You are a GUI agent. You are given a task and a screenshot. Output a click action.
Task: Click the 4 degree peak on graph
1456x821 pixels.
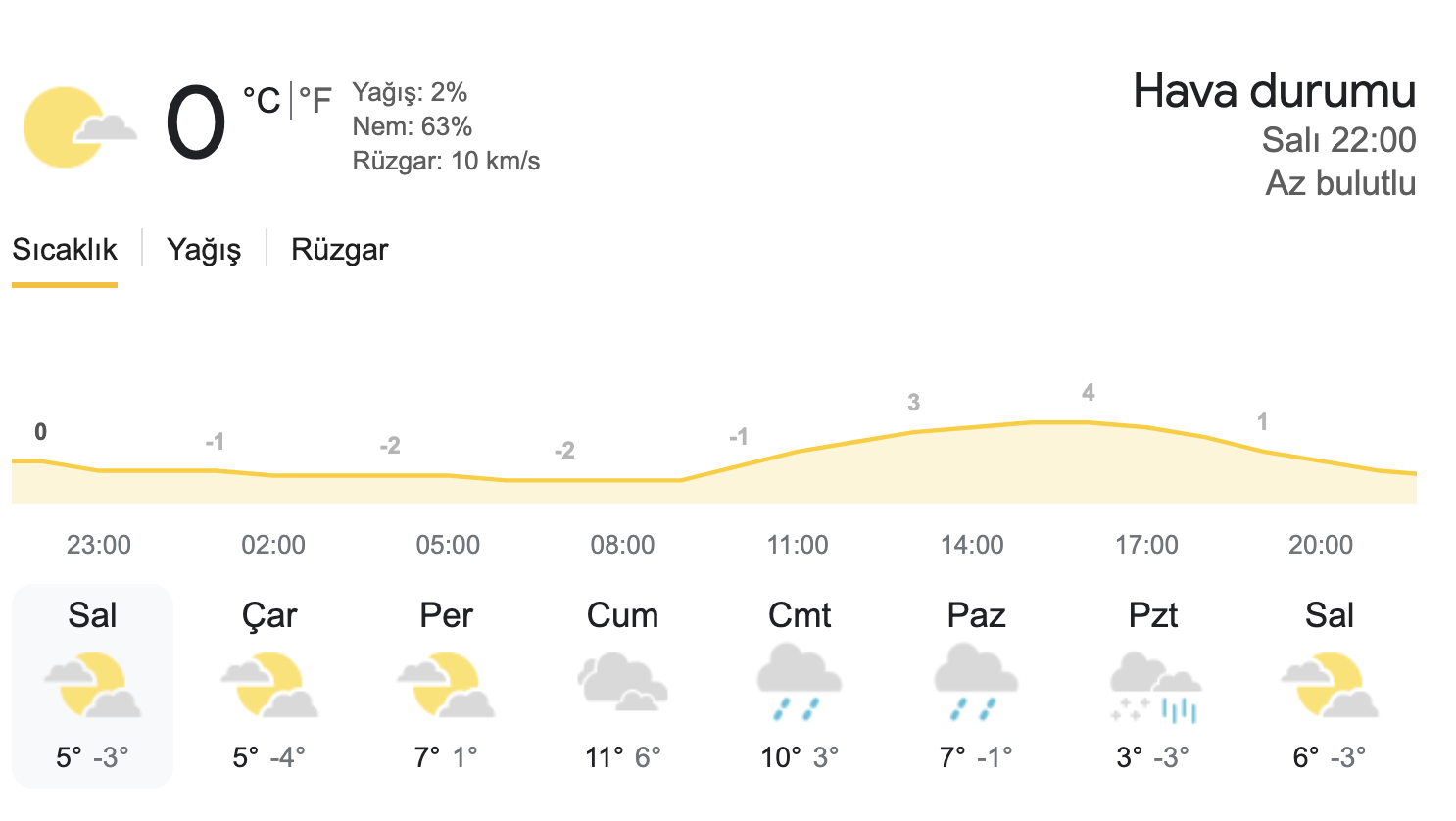pos(1088,393)
